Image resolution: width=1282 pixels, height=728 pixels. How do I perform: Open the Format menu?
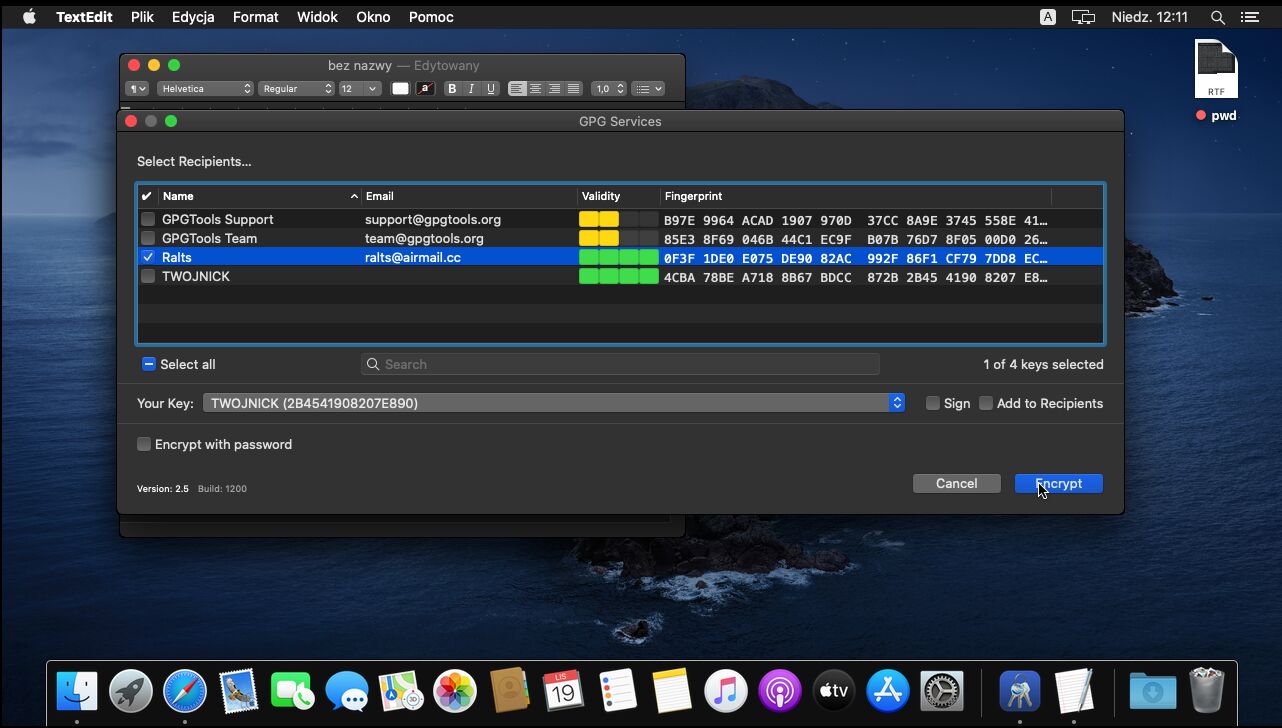pyautogui.click(x=255, y=17)
